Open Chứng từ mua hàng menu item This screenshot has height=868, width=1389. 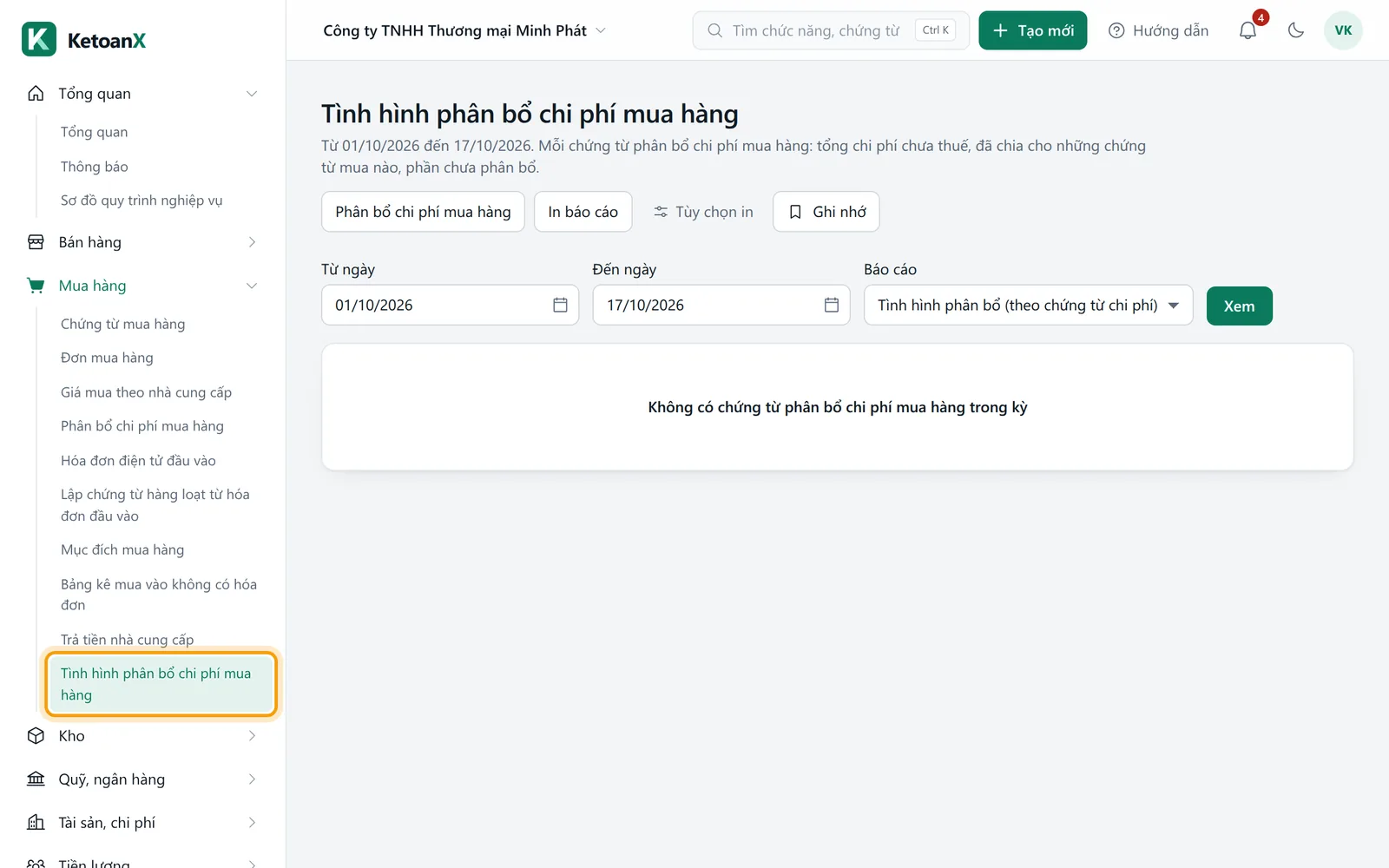[x=122, y=324]
